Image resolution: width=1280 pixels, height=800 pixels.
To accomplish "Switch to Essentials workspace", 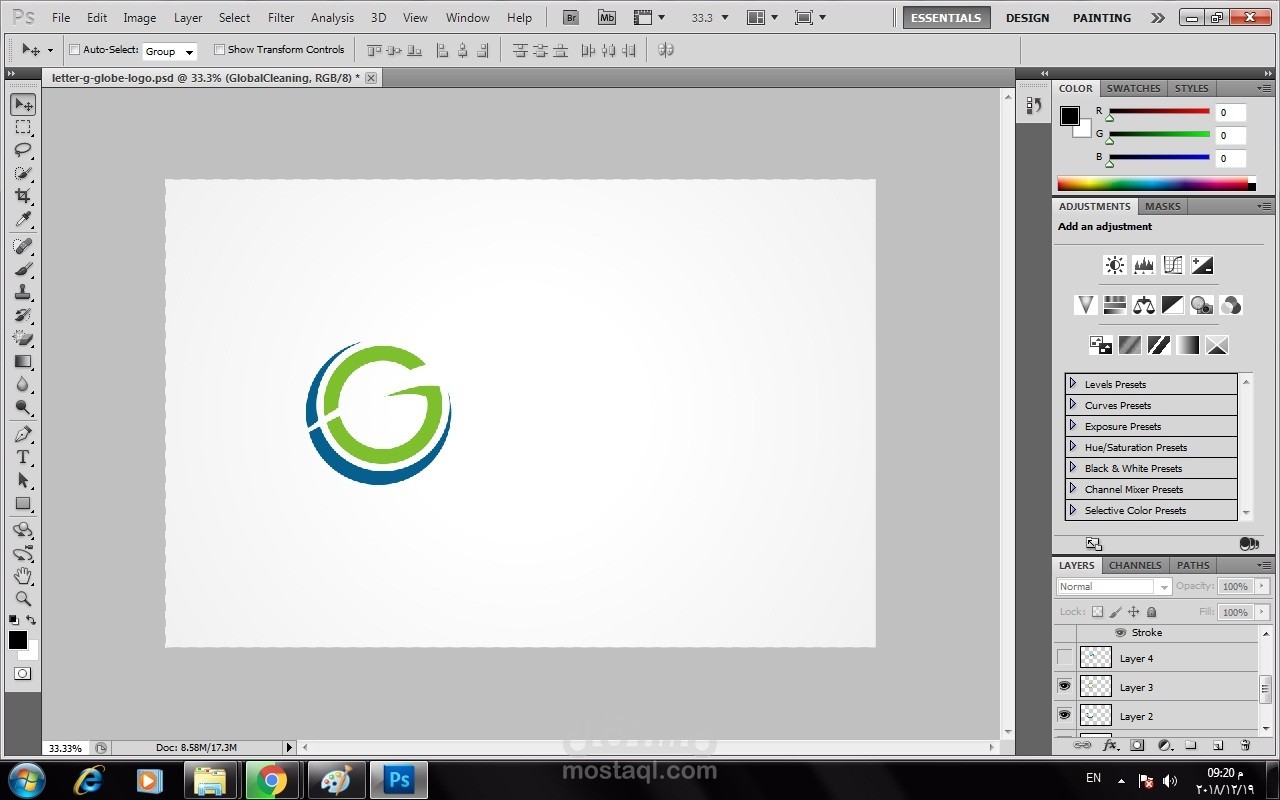I will coord(946,18).
